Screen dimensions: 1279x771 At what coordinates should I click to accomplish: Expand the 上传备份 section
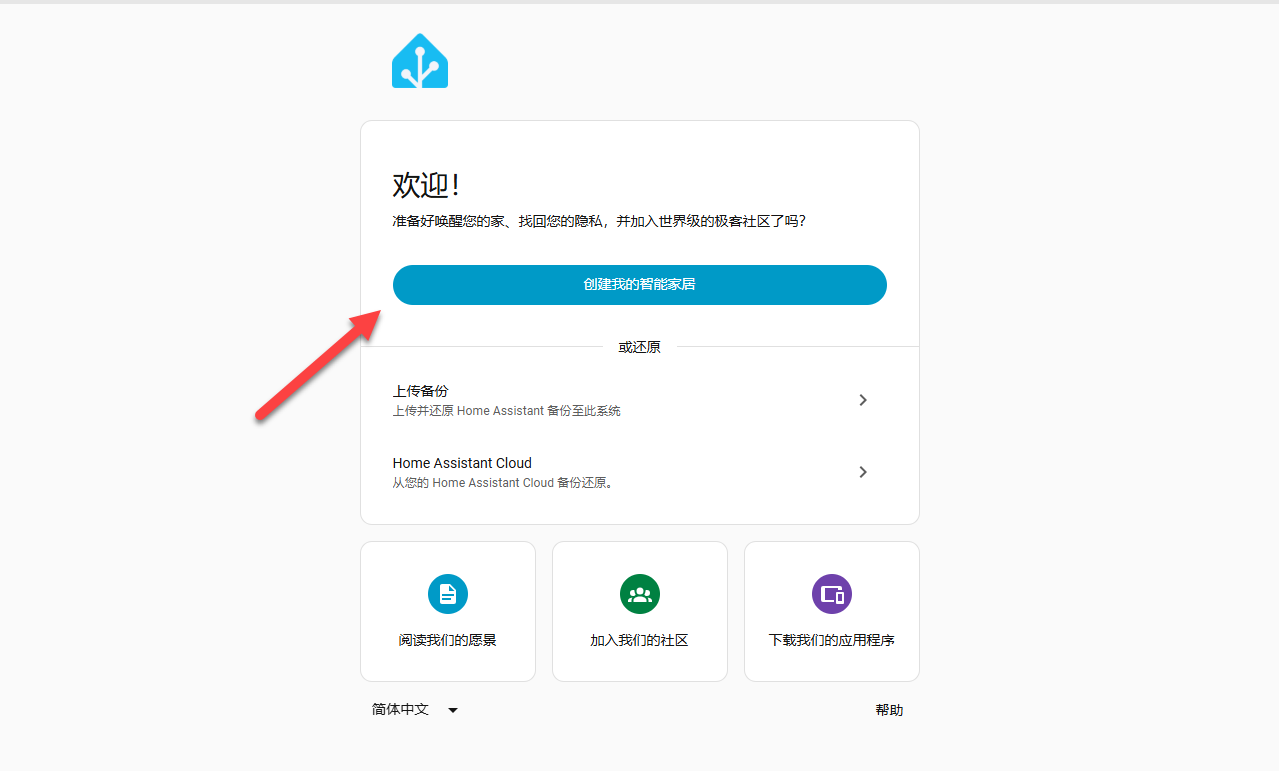pos(420,391)
